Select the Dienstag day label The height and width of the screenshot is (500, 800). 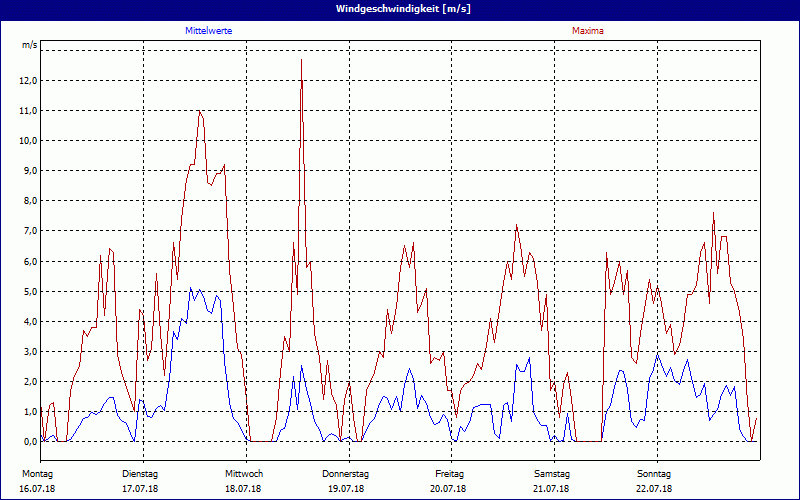pos(140,473)
